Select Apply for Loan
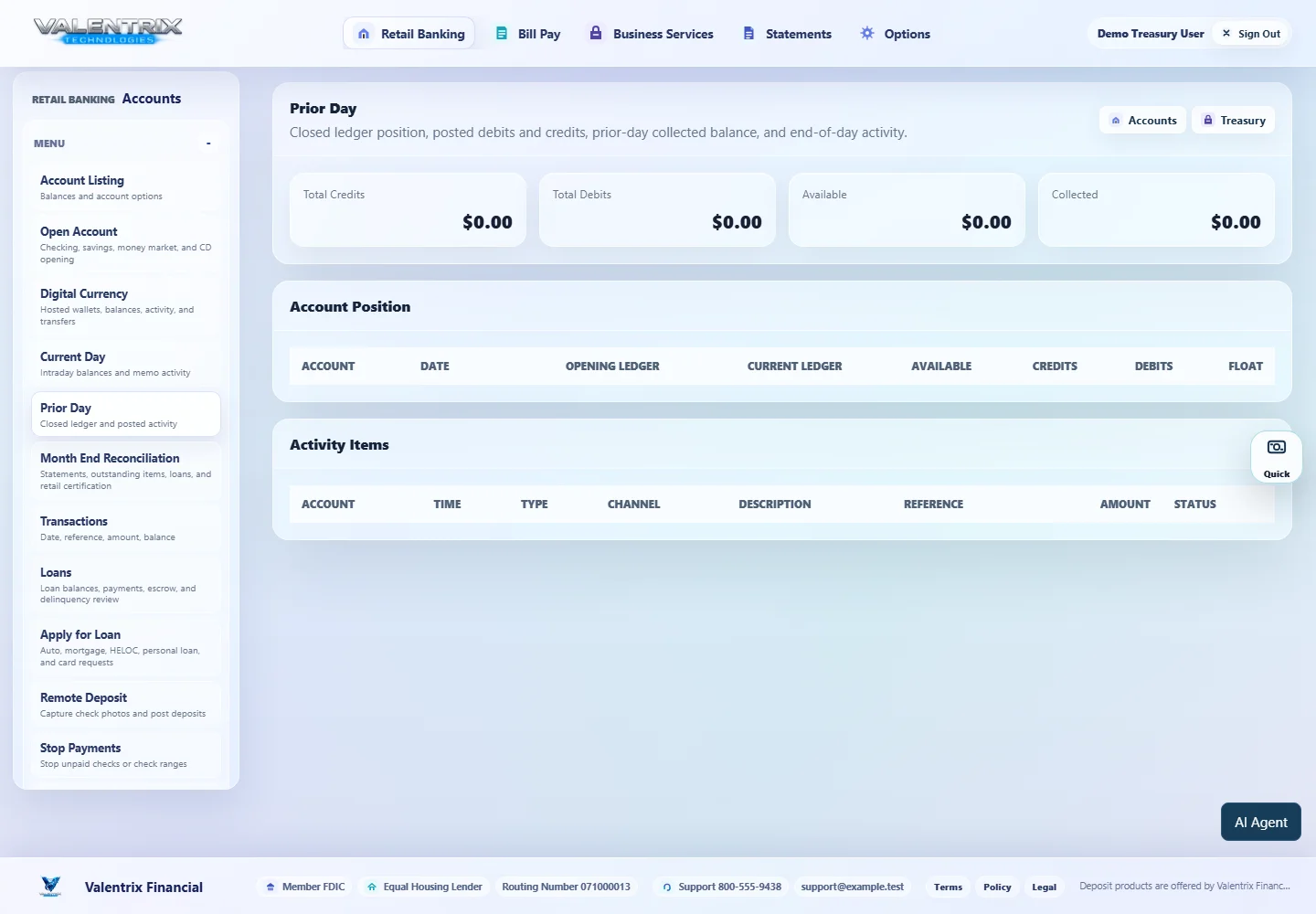 point(126,647)
